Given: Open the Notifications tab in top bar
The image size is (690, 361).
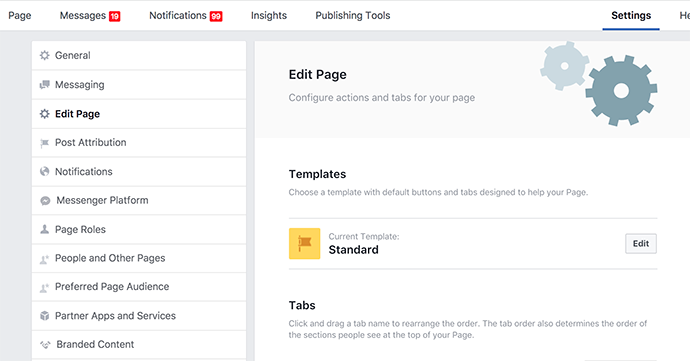Looking at the screenshot, I should pos(186,15).
